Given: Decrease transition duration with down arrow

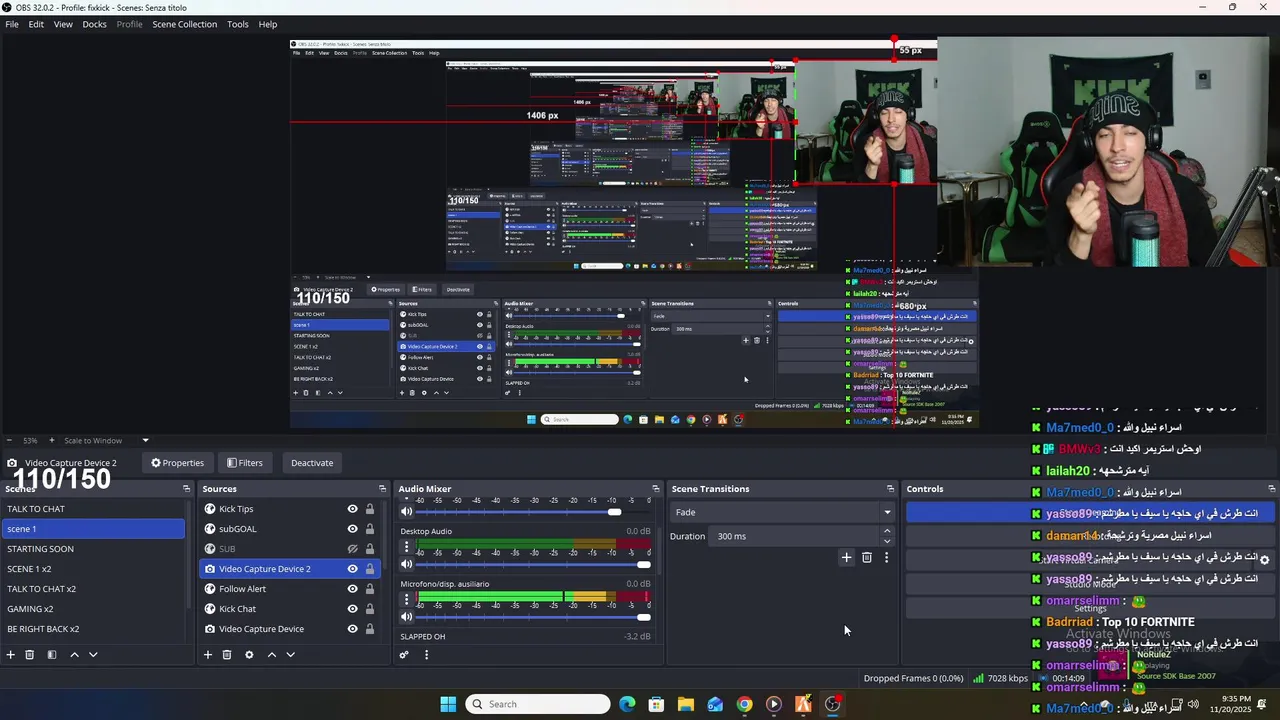Looking at the screenshot, I should 886,541.
